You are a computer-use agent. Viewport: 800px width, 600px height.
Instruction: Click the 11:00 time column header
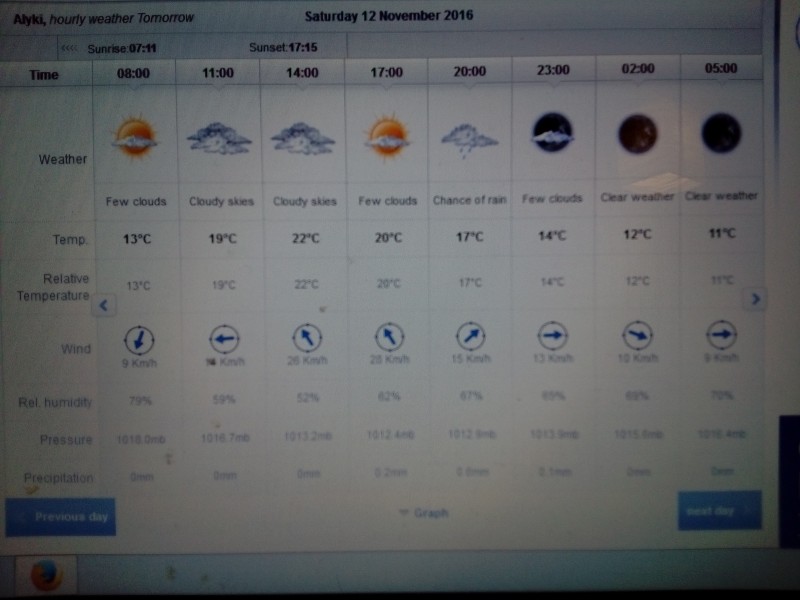[x=218, y=73]
